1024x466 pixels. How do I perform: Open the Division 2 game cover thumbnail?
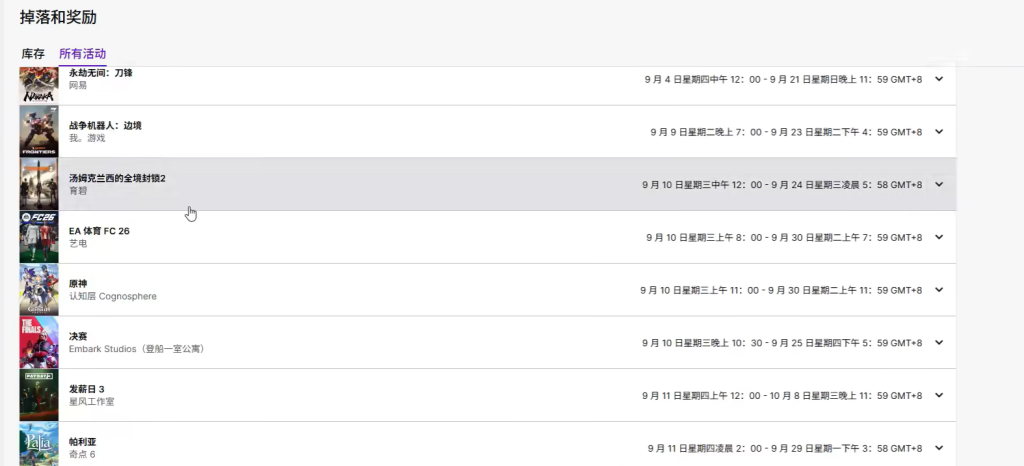point(39,184)
